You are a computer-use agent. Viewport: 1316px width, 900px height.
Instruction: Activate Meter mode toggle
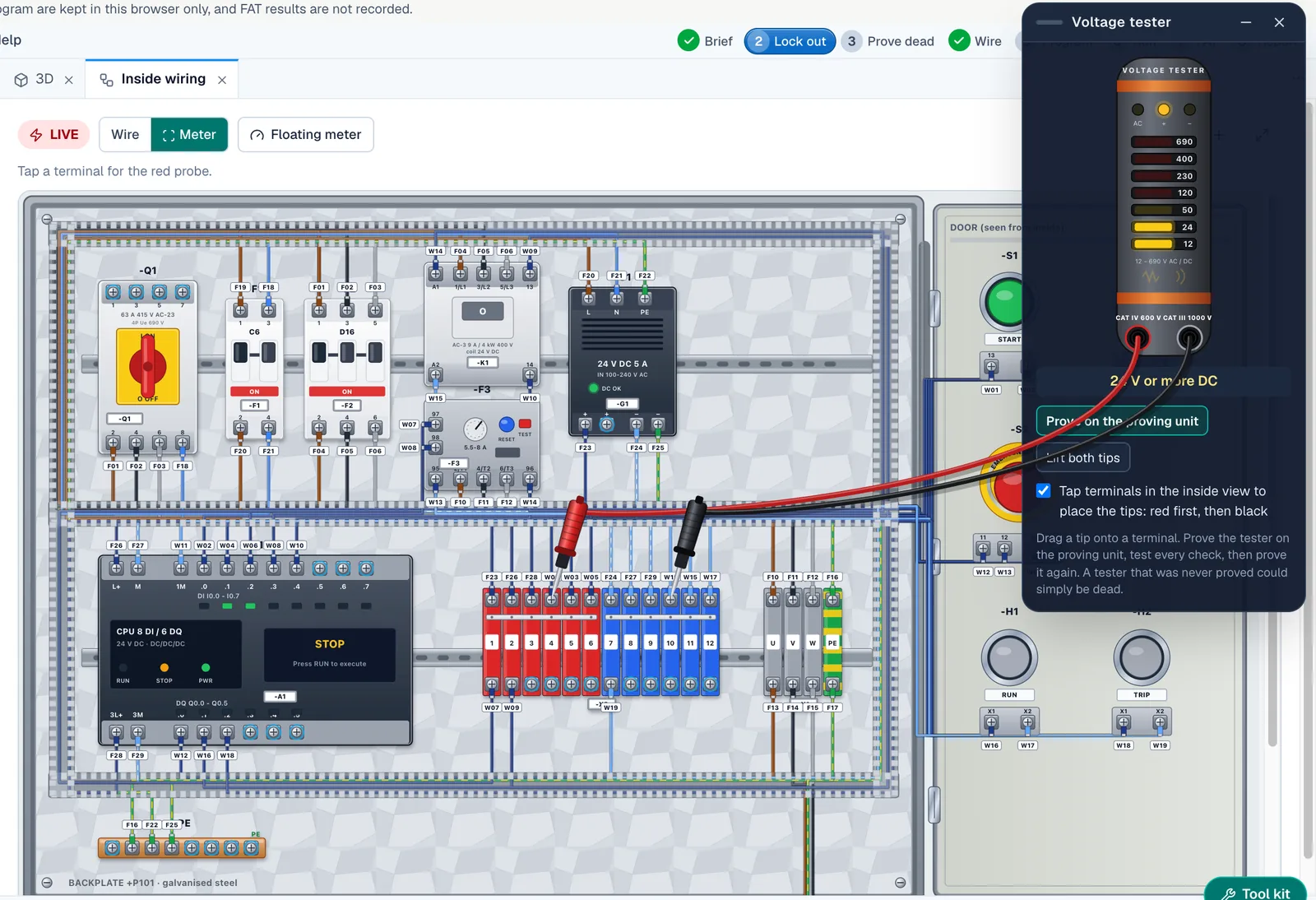[189, 135]
